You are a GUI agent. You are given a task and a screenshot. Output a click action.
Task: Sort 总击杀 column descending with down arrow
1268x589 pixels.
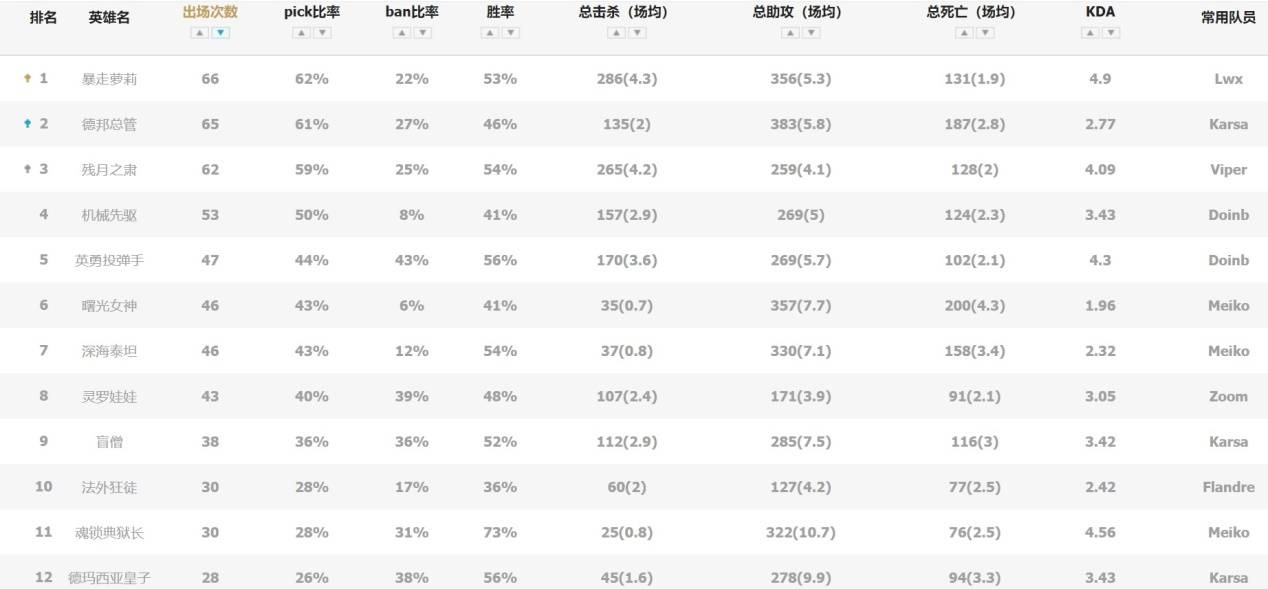[x=637, y=33]
